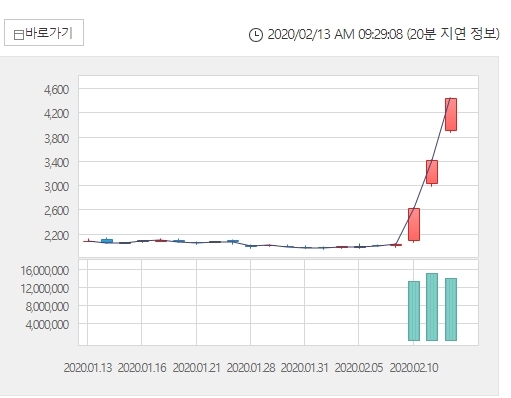Image resolution: width=511 pixels, height=398 pixels.
Task: Click the 바로가기 button
Action: 44,33
